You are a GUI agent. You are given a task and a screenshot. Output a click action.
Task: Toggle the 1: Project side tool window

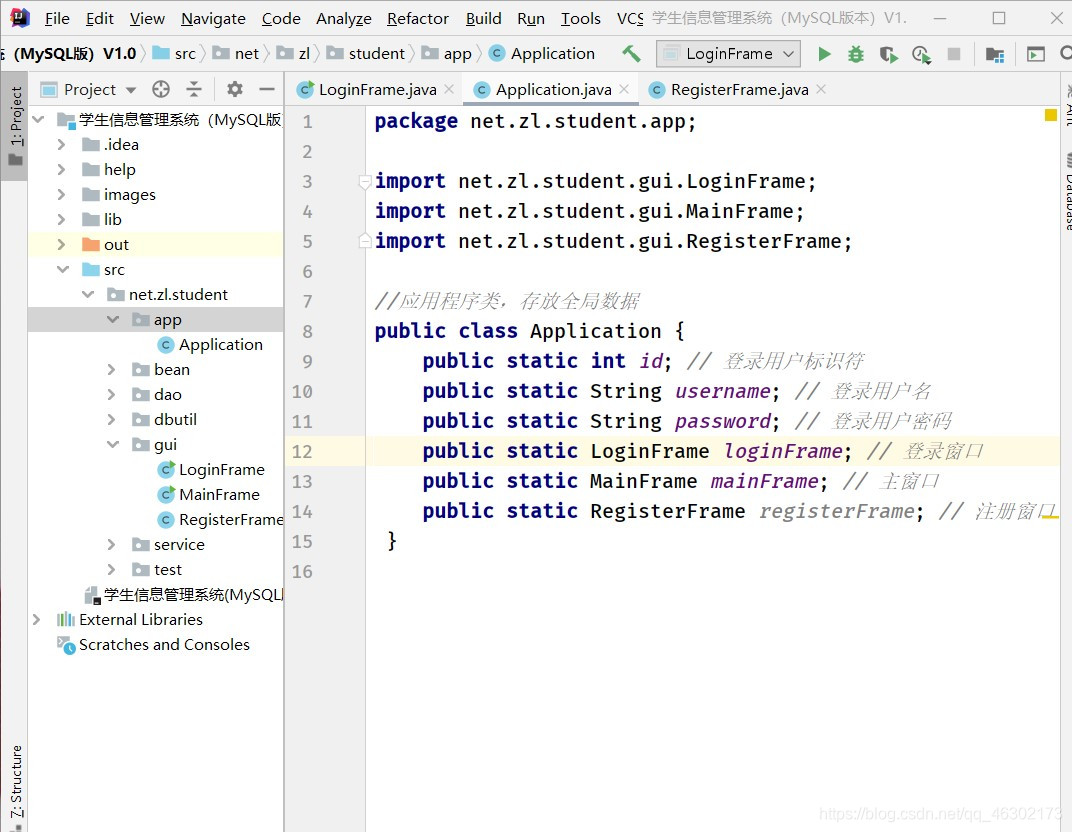[x=14, y=125]
